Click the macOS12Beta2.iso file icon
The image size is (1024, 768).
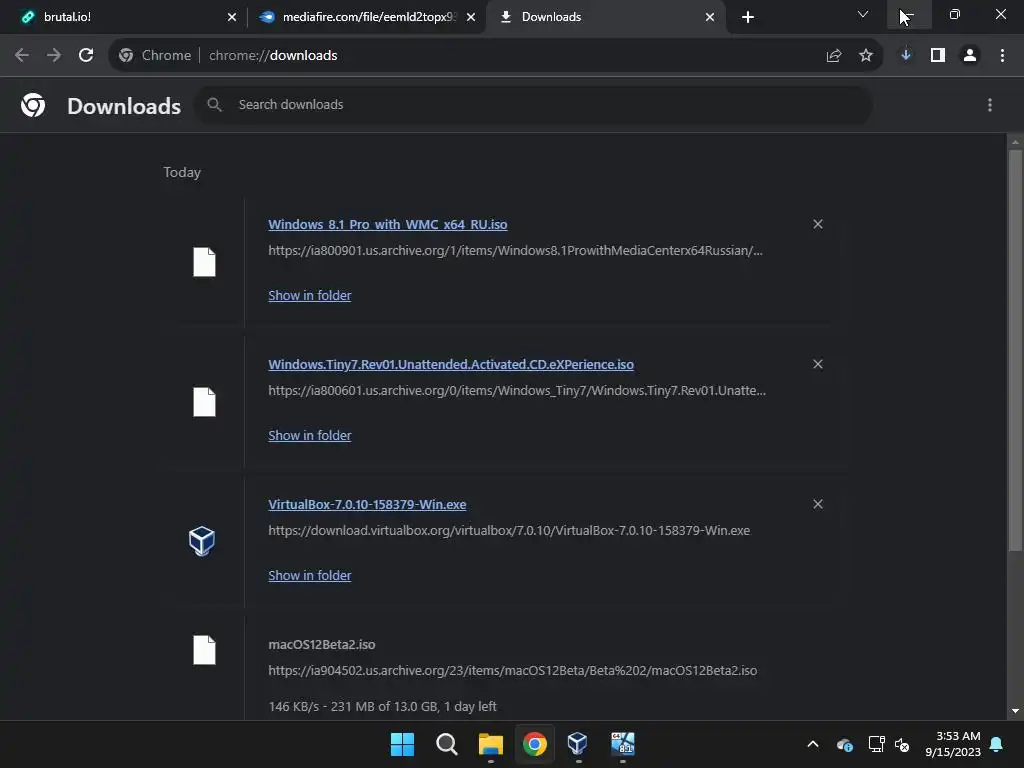coord(204,650)
